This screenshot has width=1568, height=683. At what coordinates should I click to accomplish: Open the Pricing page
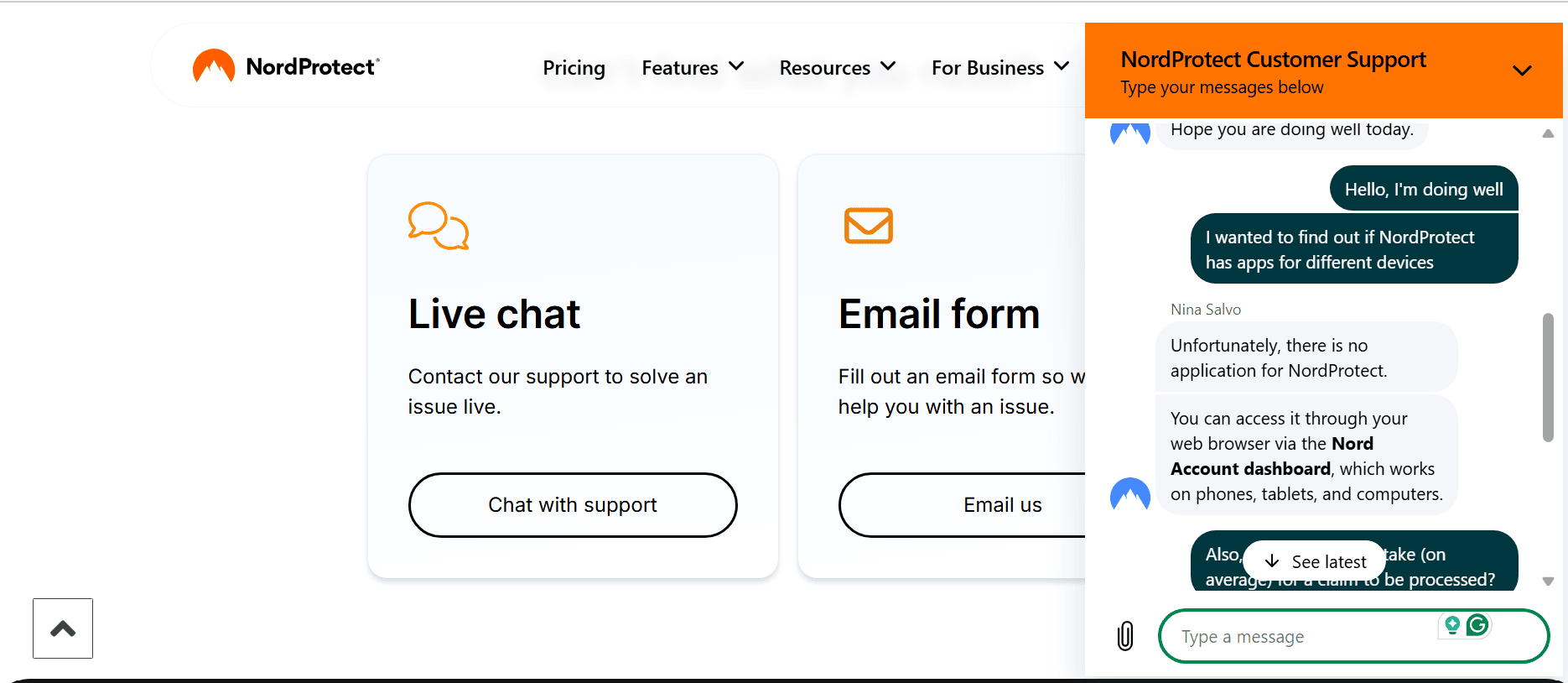574,67
